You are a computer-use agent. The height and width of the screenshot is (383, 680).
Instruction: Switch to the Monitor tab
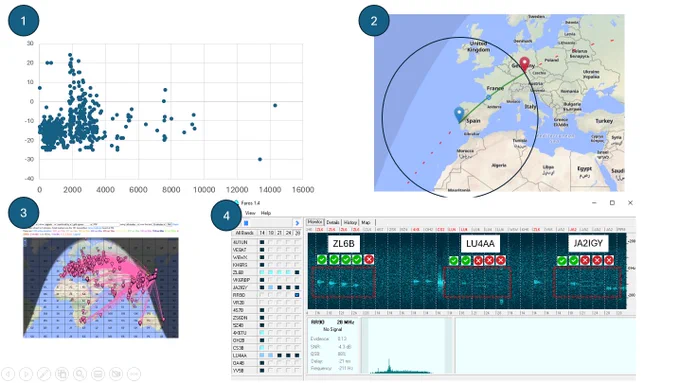315,222
